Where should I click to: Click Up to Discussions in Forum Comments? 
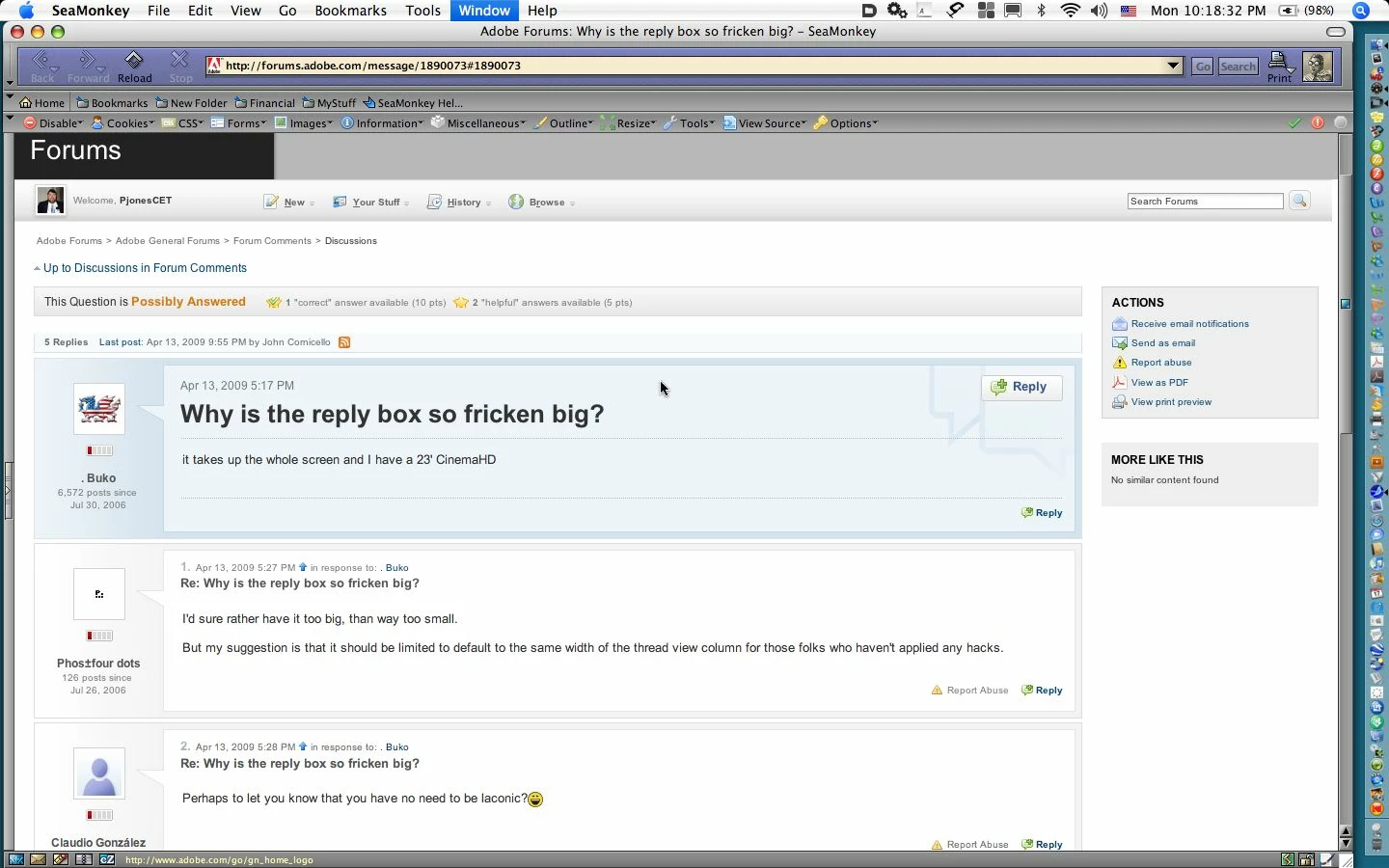(145, 268)
